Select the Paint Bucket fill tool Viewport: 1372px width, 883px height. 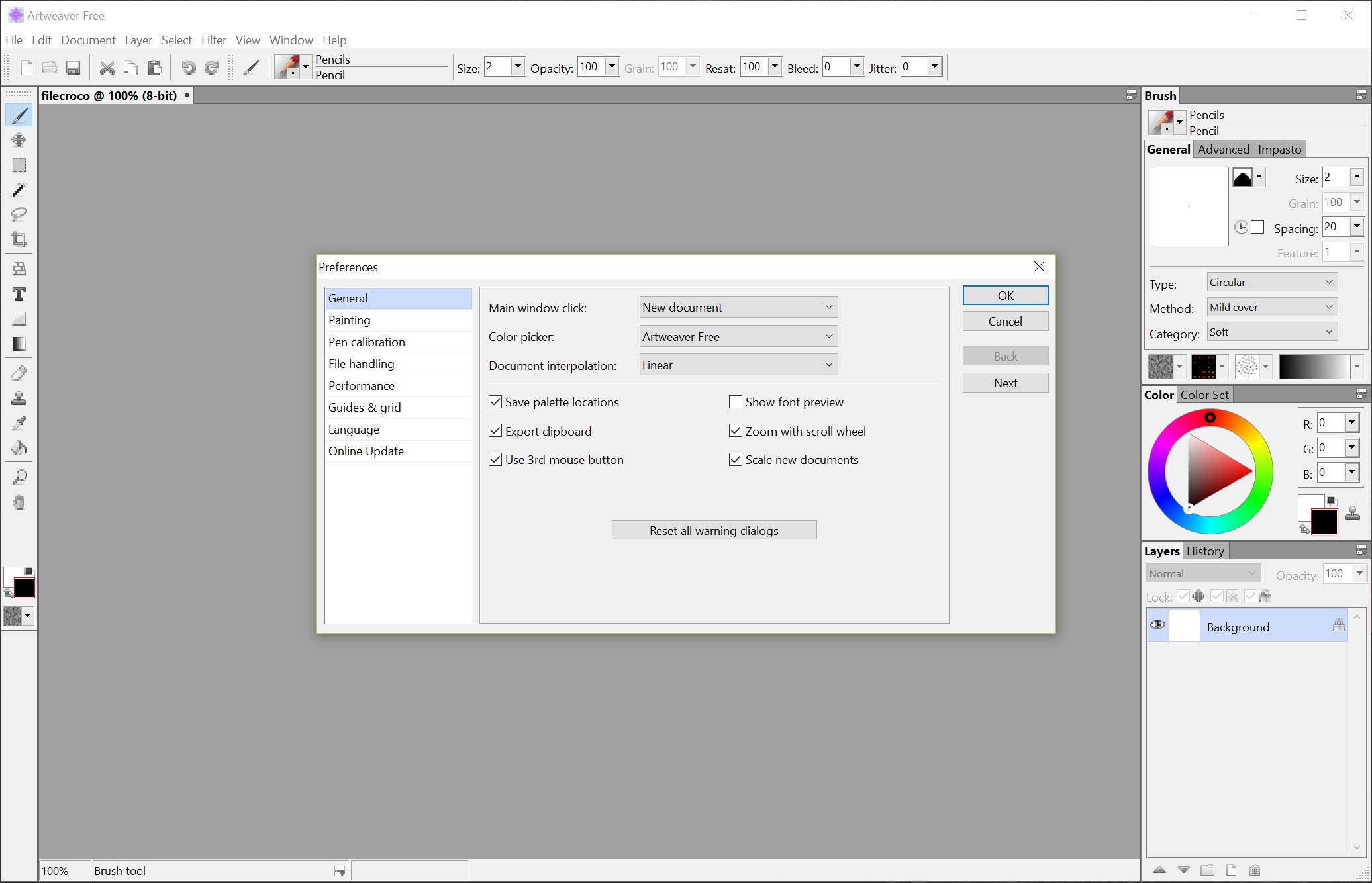19,448
